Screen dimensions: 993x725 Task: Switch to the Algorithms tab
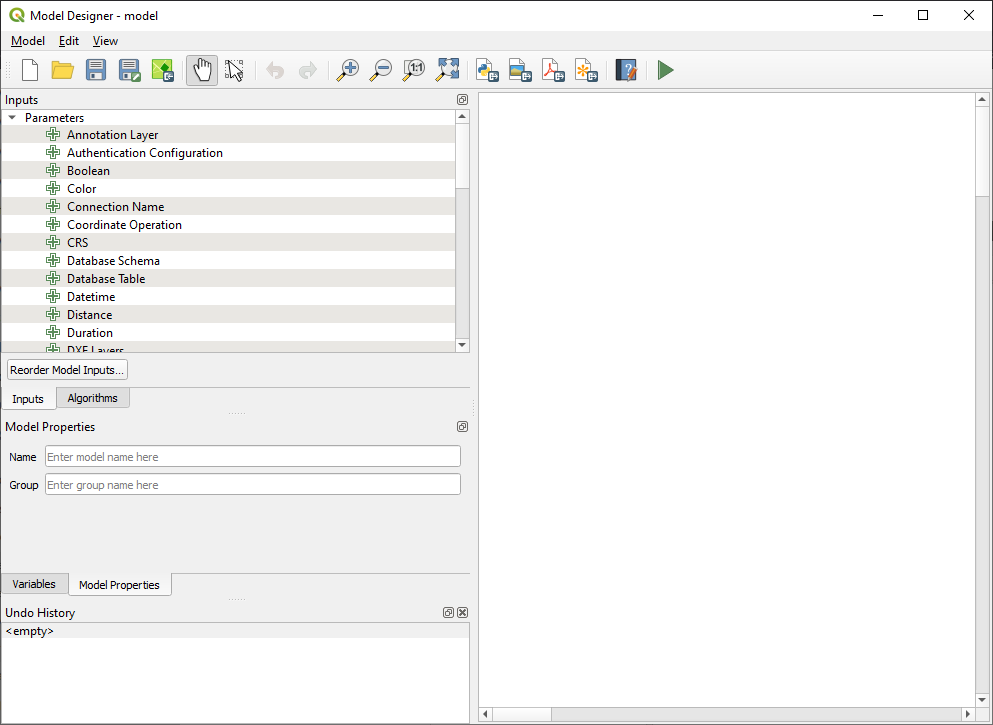coord(93,398)
